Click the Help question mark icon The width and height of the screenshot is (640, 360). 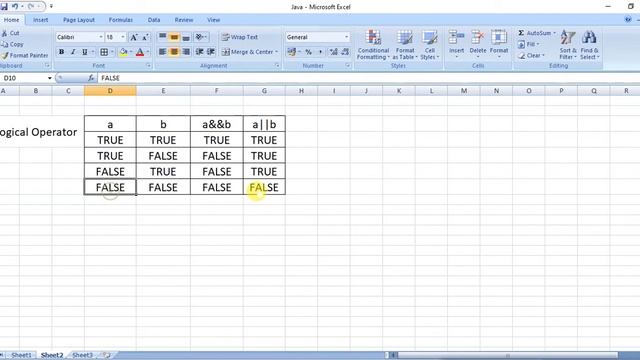coord(628,20)
